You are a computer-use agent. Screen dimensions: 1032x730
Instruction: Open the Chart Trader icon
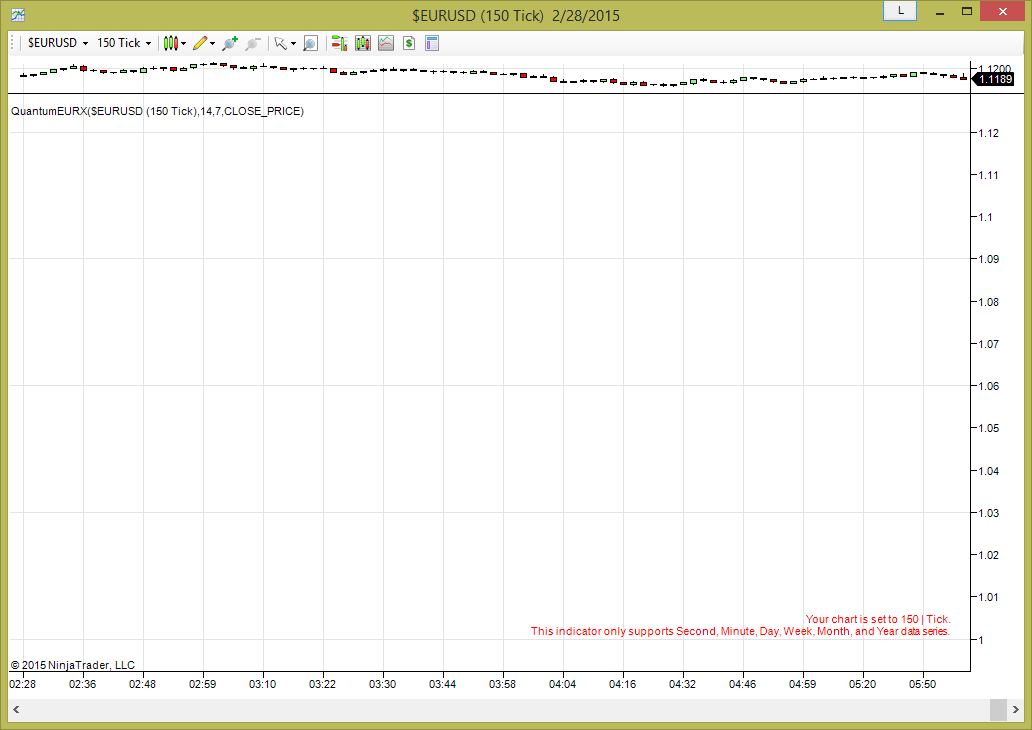click(340, 43)
